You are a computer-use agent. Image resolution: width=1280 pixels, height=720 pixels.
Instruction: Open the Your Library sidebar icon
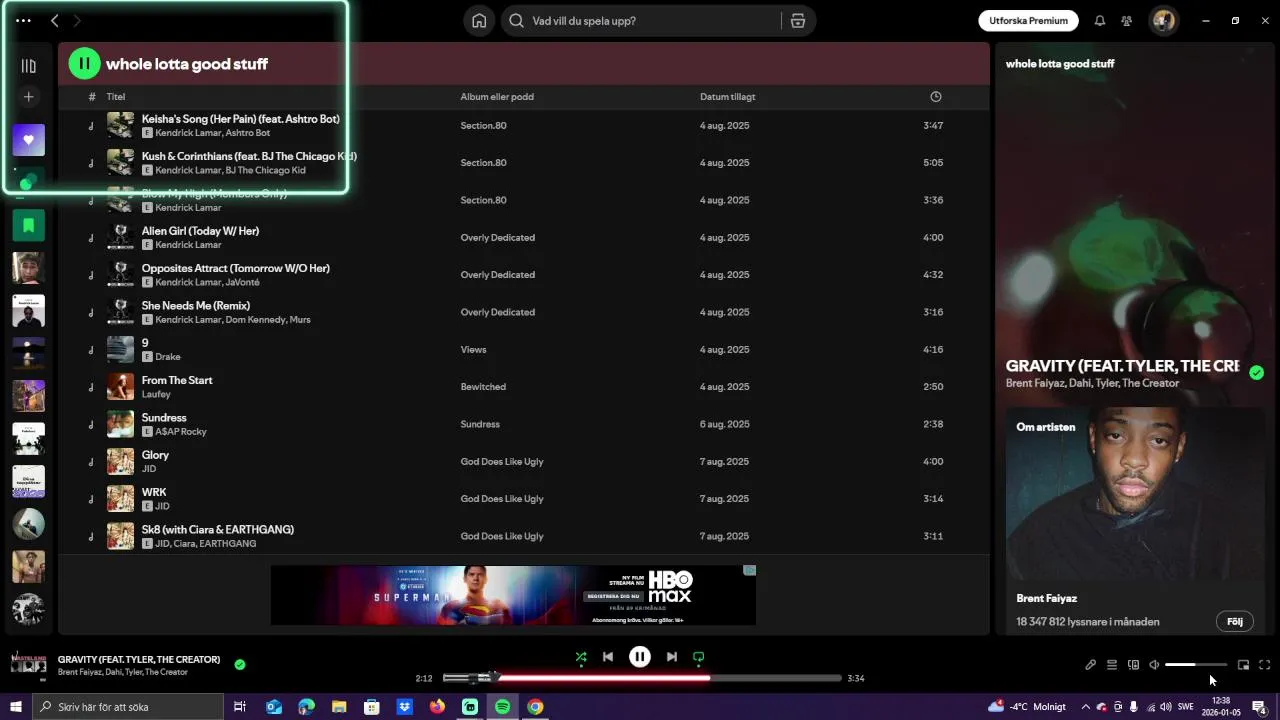[x=28, y=66]
